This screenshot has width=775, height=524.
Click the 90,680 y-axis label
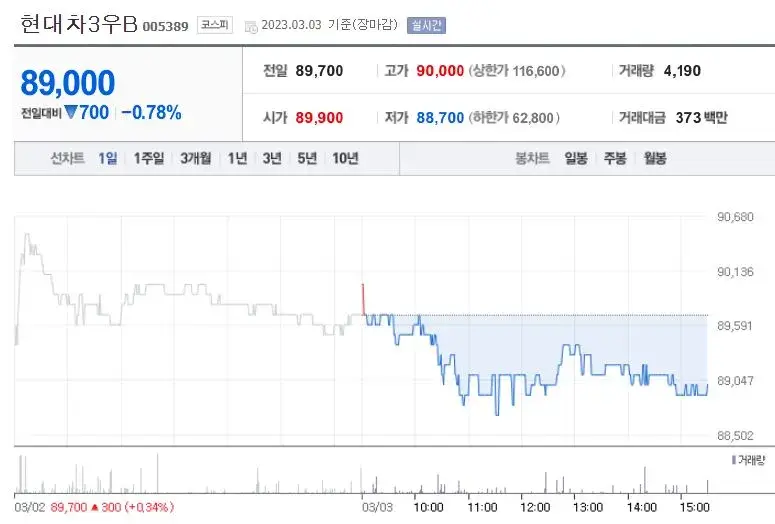[x=735, y=217]
